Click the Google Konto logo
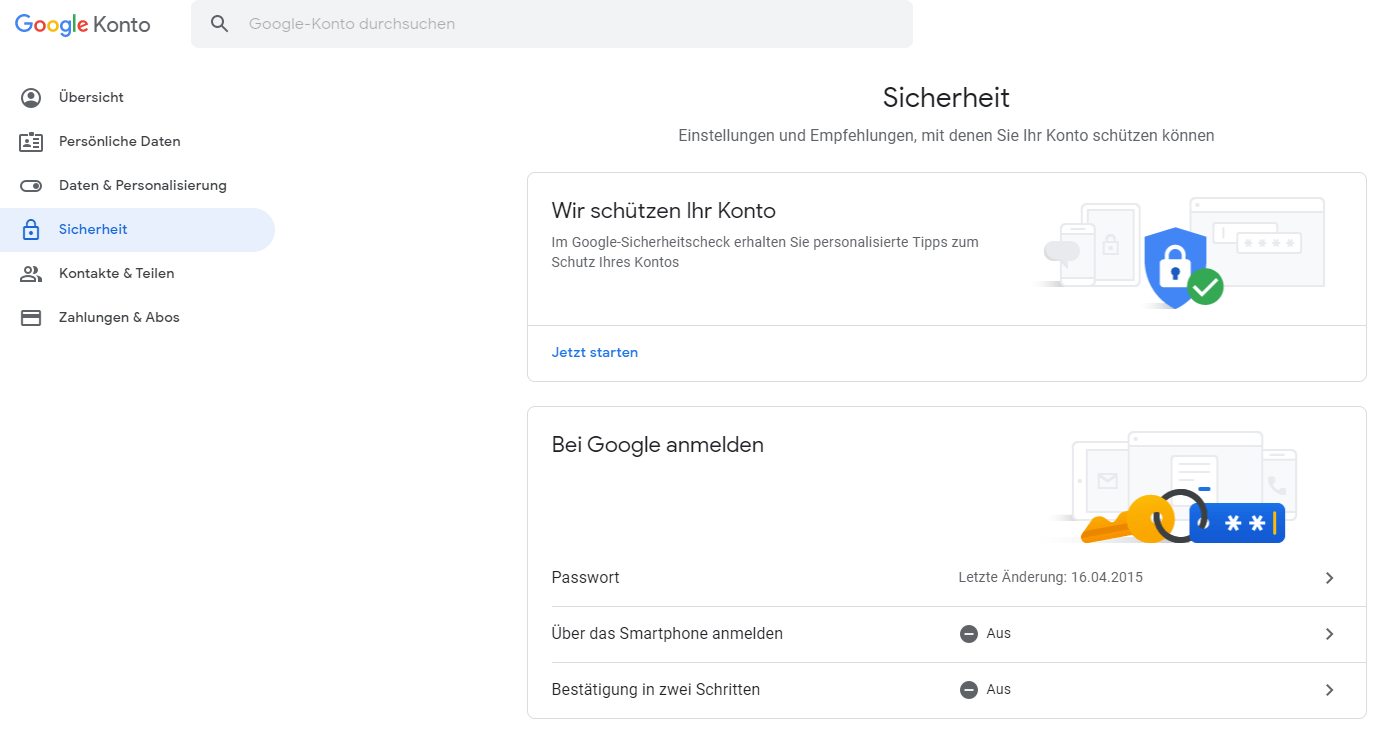The height and width of the screenshot is (731, 1386). click(x=83, y=24)
